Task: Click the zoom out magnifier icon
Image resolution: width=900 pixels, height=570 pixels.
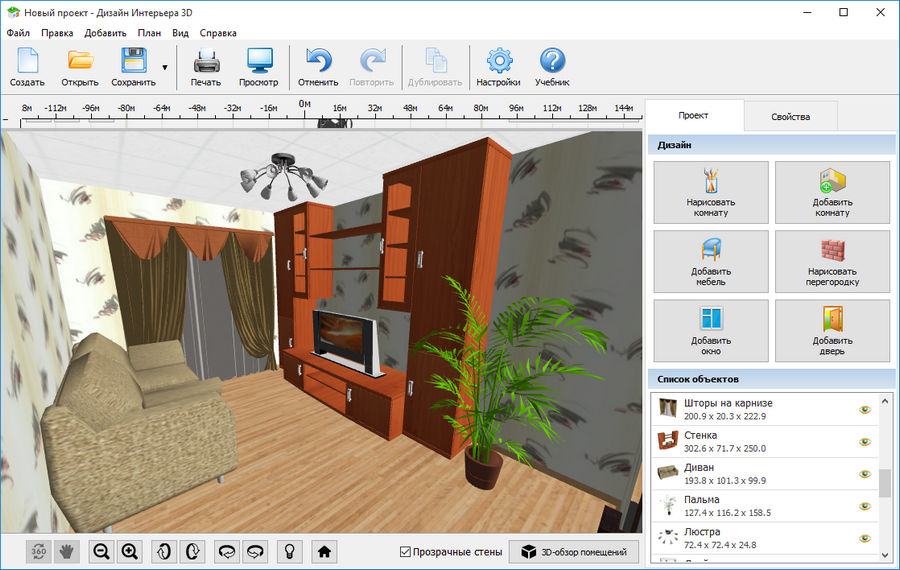Action: click(x=102, y=552)
